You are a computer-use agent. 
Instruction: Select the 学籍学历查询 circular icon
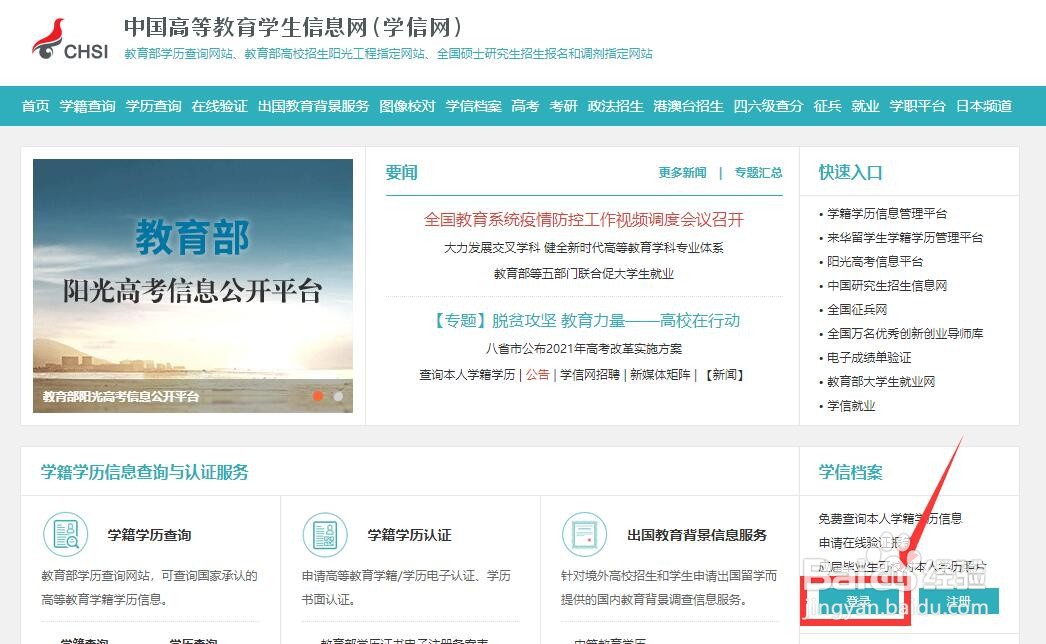tap(66, 535)
